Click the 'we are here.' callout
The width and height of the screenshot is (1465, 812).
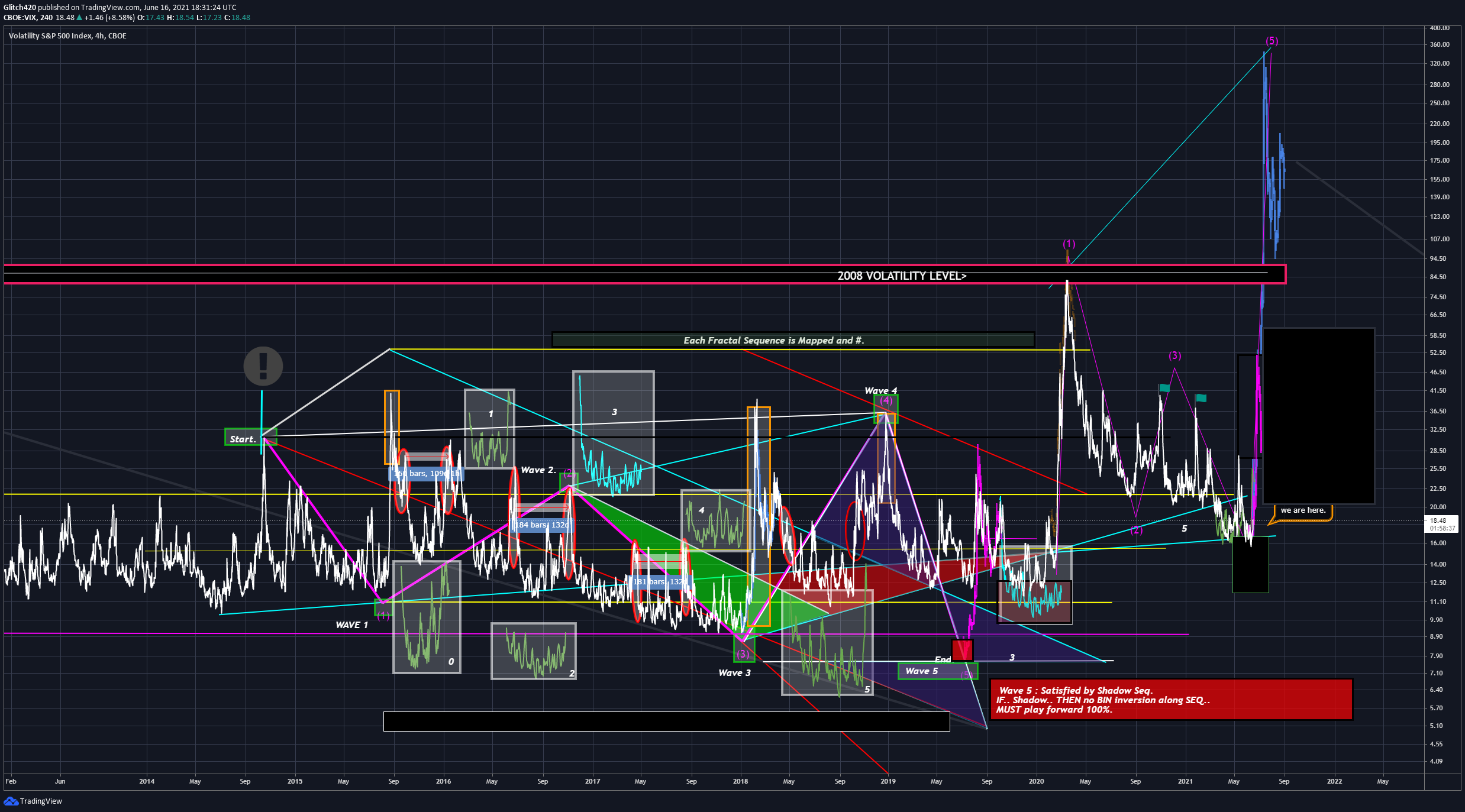(1303, 511)
